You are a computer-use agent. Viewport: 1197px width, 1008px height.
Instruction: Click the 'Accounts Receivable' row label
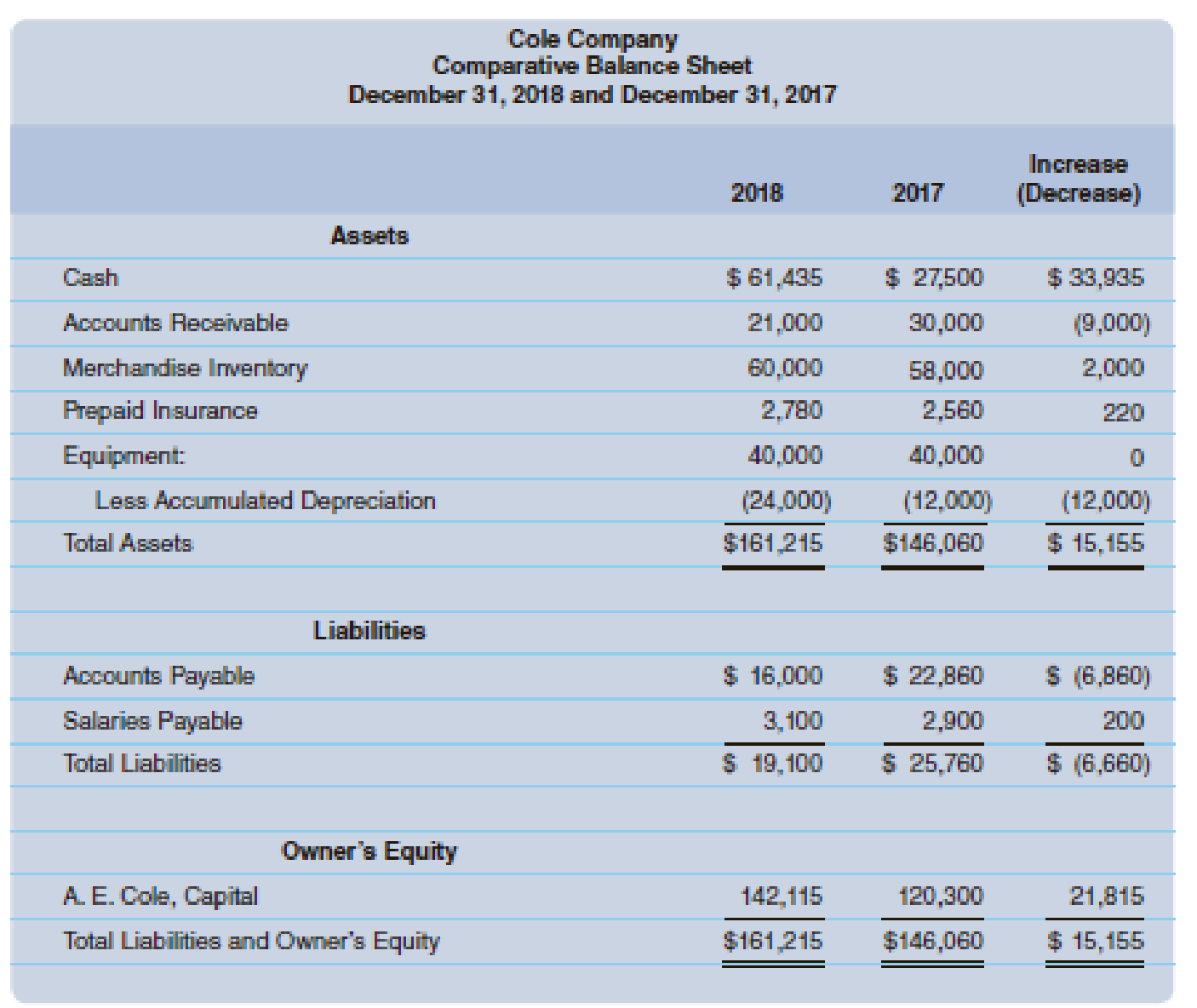[175, 323]
